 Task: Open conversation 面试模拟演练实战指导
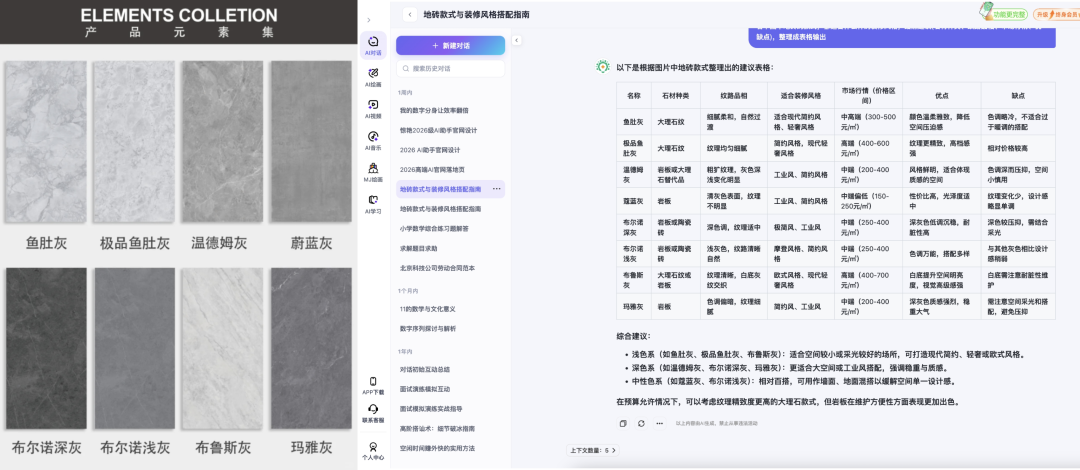tap(431, 409)
